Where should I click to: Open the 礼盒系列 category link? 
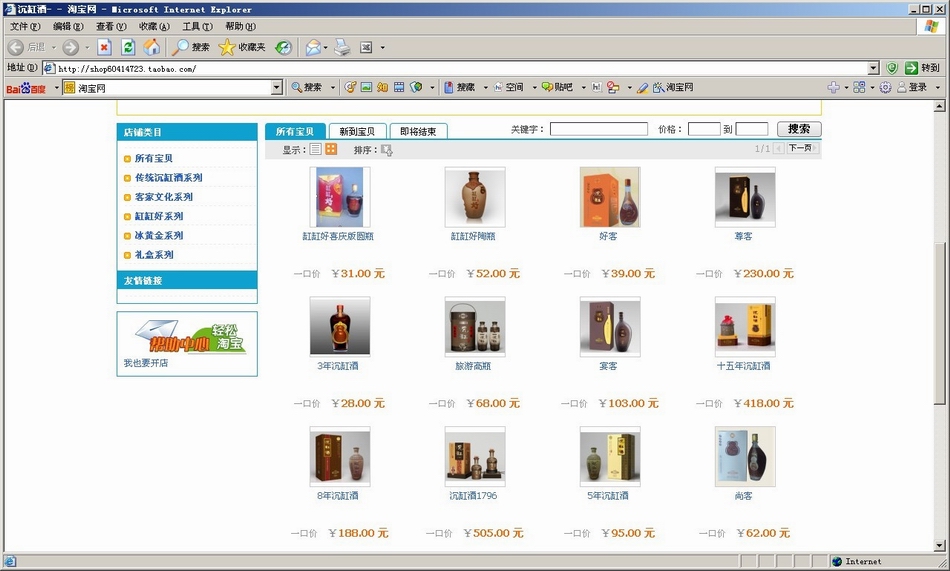[x=154, y=255]
